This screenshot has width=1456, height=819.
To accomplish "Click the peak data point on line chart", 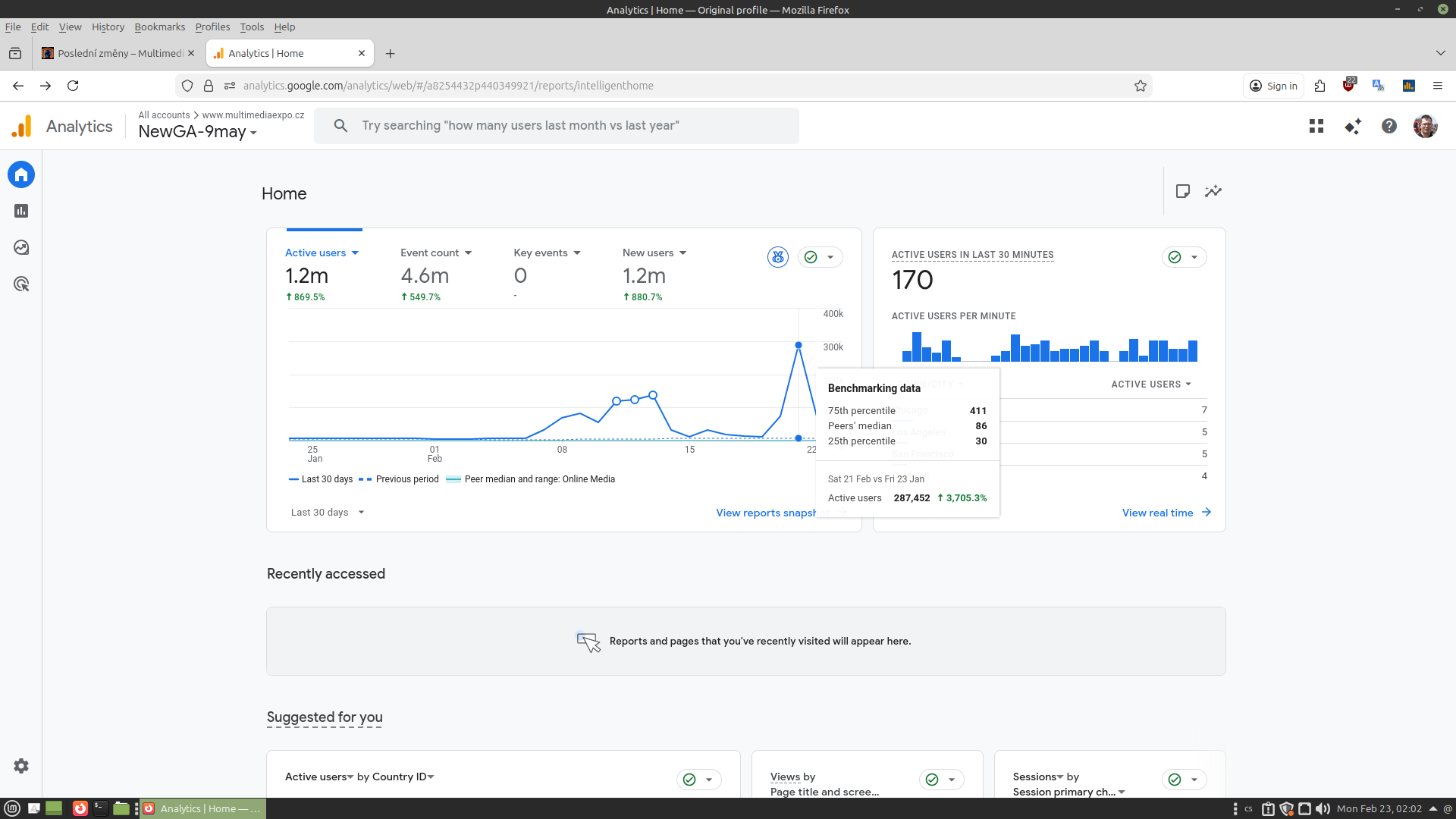I will click(799, 345).
